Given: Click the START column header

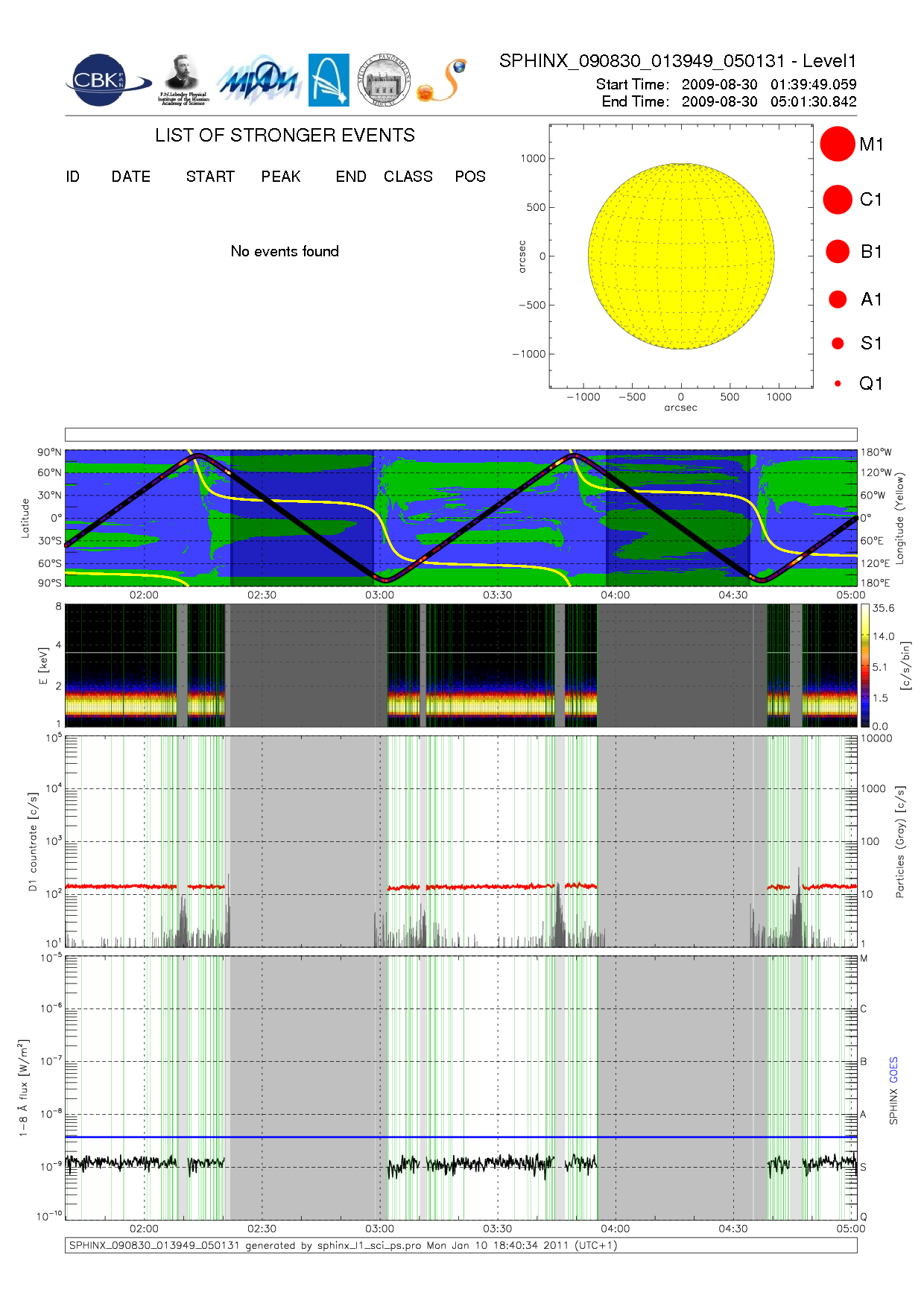Looking at the screenshot, I should [x=210, y=177].
